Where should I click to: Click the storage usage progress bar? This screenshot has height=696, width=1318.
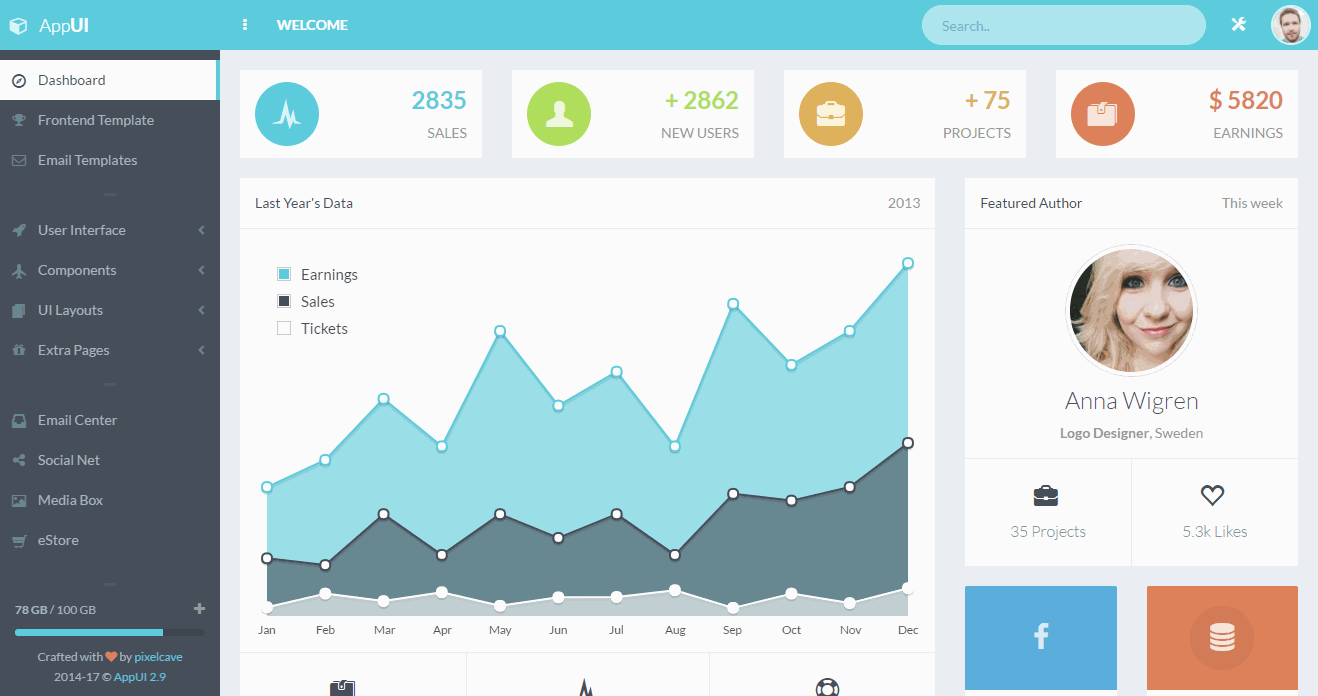pyautogui.click(x=109, y=632)
